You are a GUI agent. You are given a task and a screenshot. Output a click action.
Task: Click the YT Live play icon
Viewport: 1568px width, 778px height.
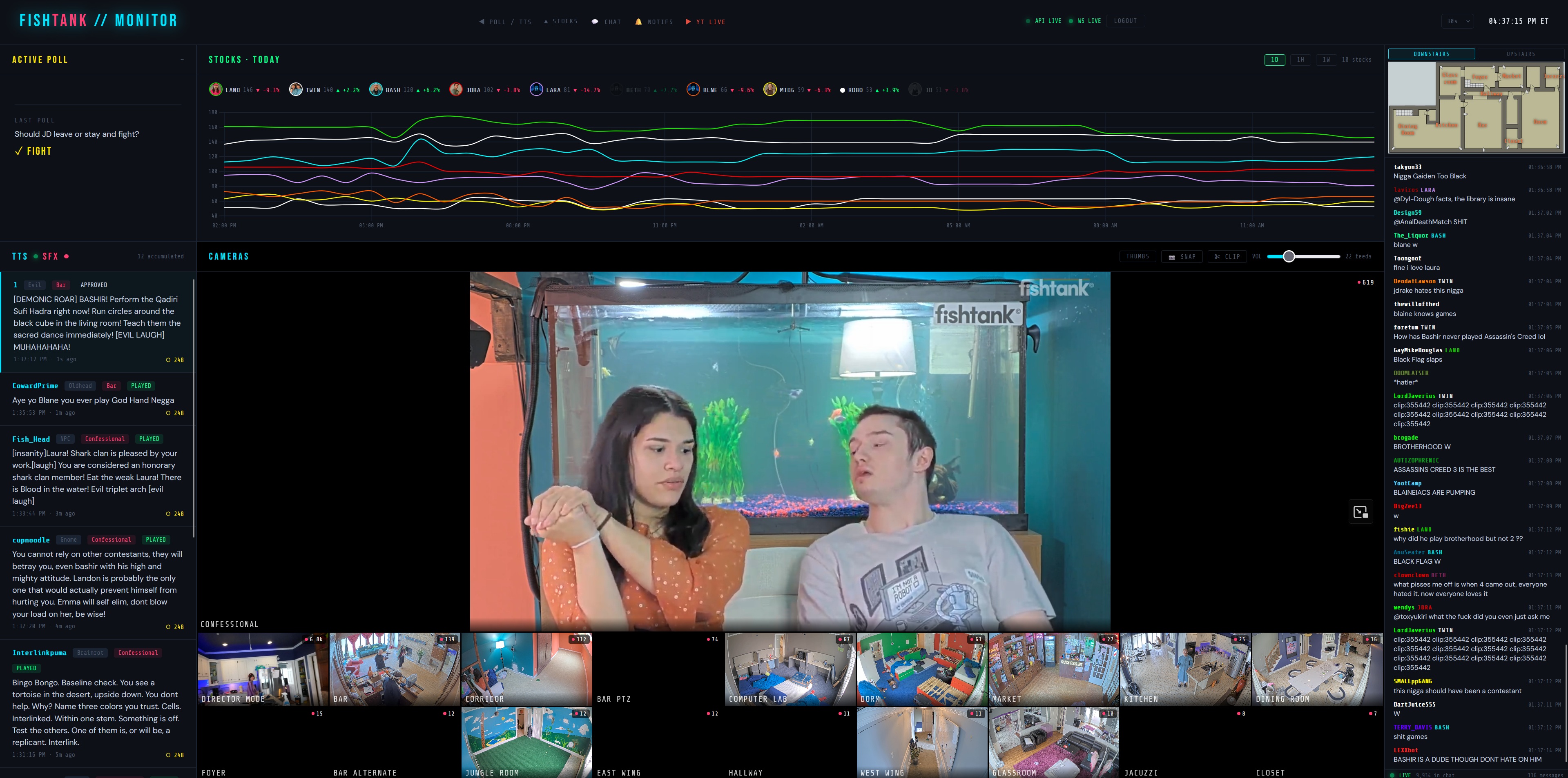coord(688,22)
